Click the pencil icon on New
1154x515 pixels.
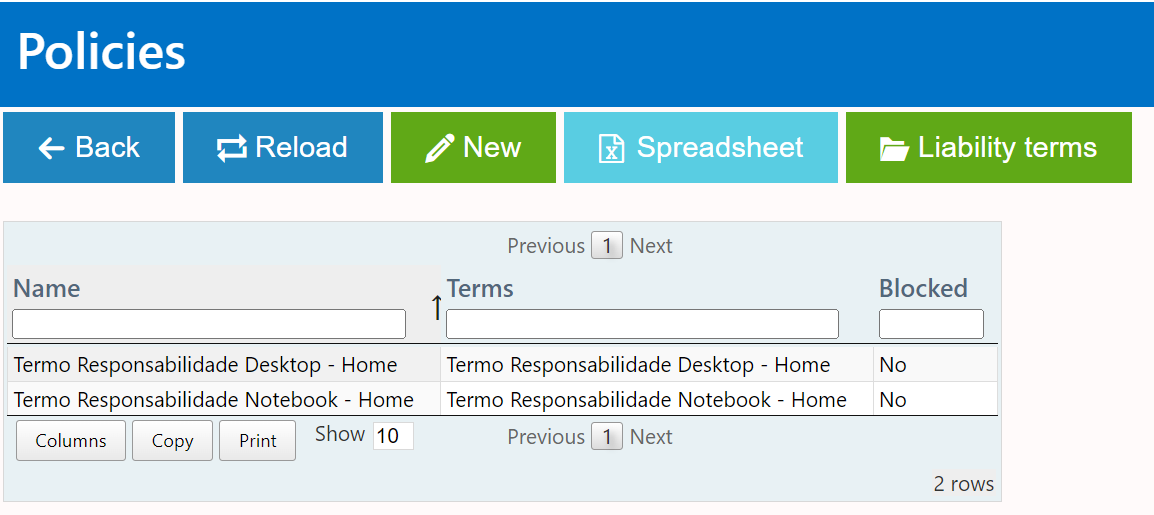click(439, 149)
